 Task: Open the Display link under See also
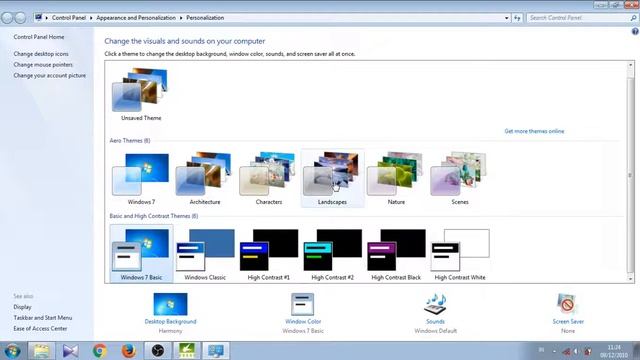pos(22,307)
